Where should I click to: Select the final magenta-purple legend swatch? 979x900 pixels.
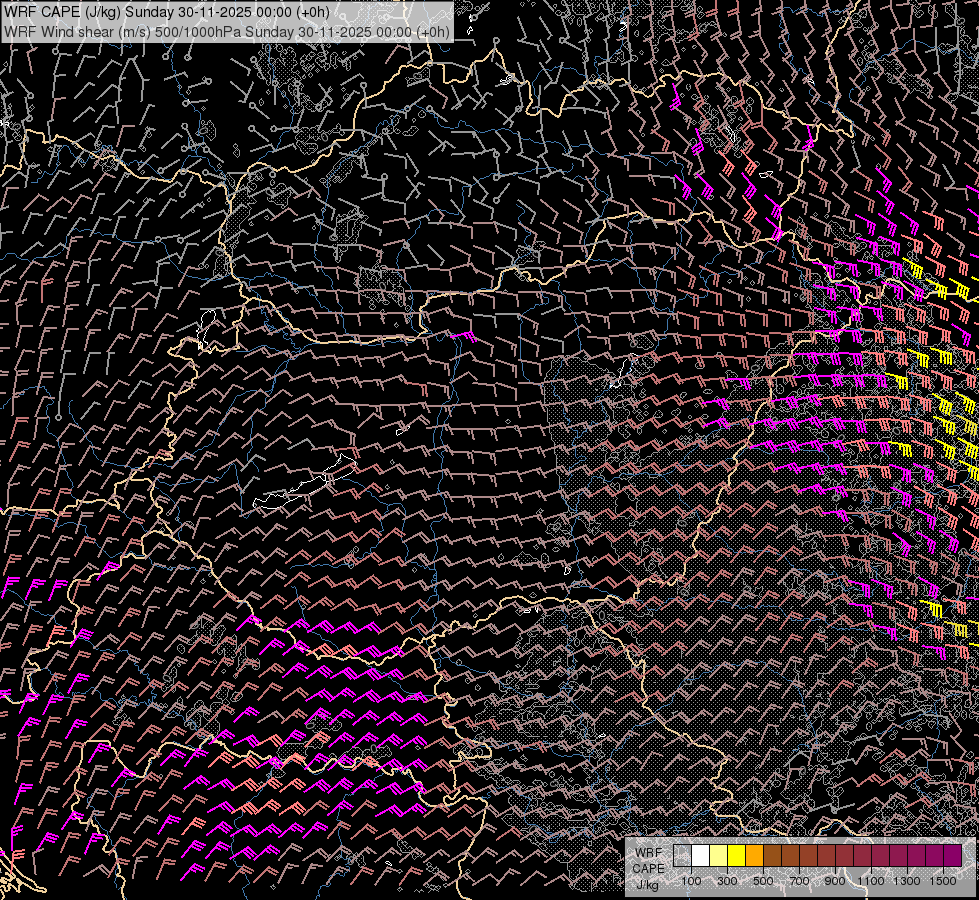pyautogui.click(x=952, y=856)
